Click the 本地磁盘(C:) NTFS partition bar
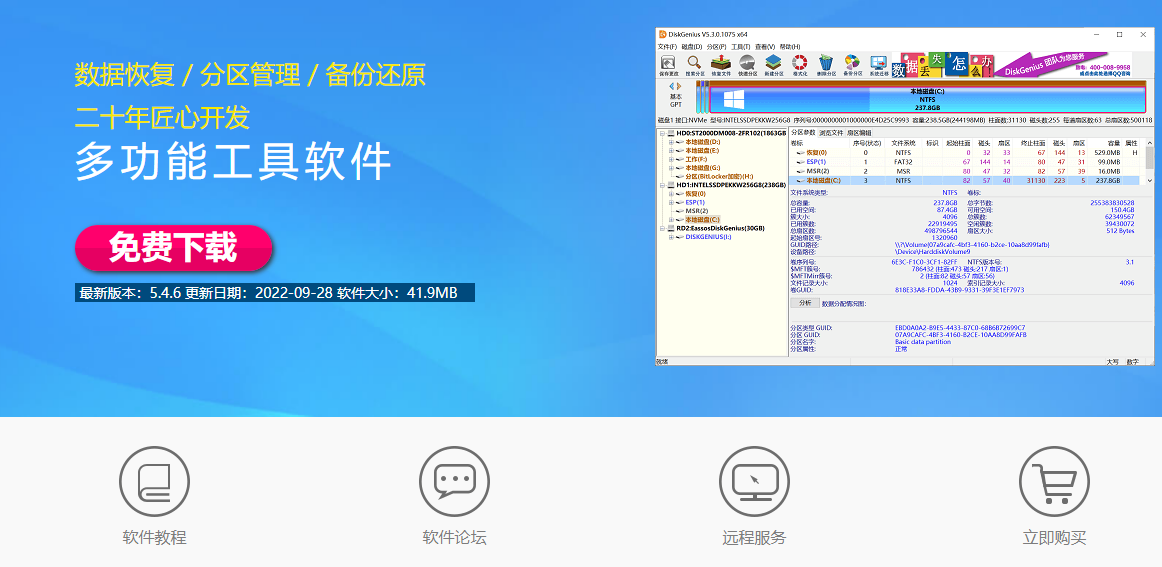The height and width of the screenshot is (567, 1162). click(924, 98)
